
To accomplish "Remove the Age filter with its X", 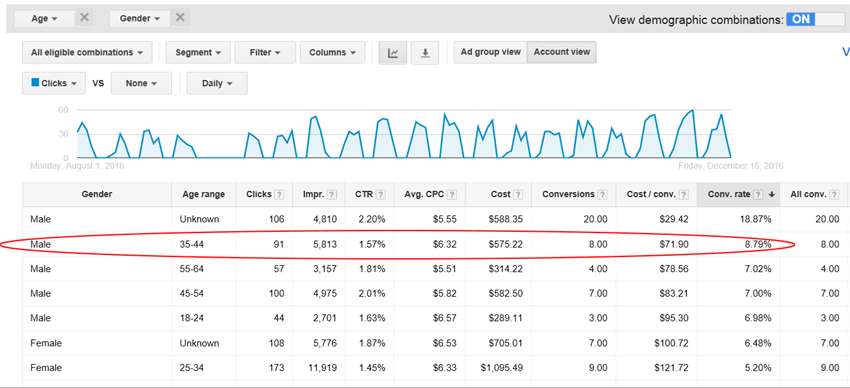I will pos(85,18).
